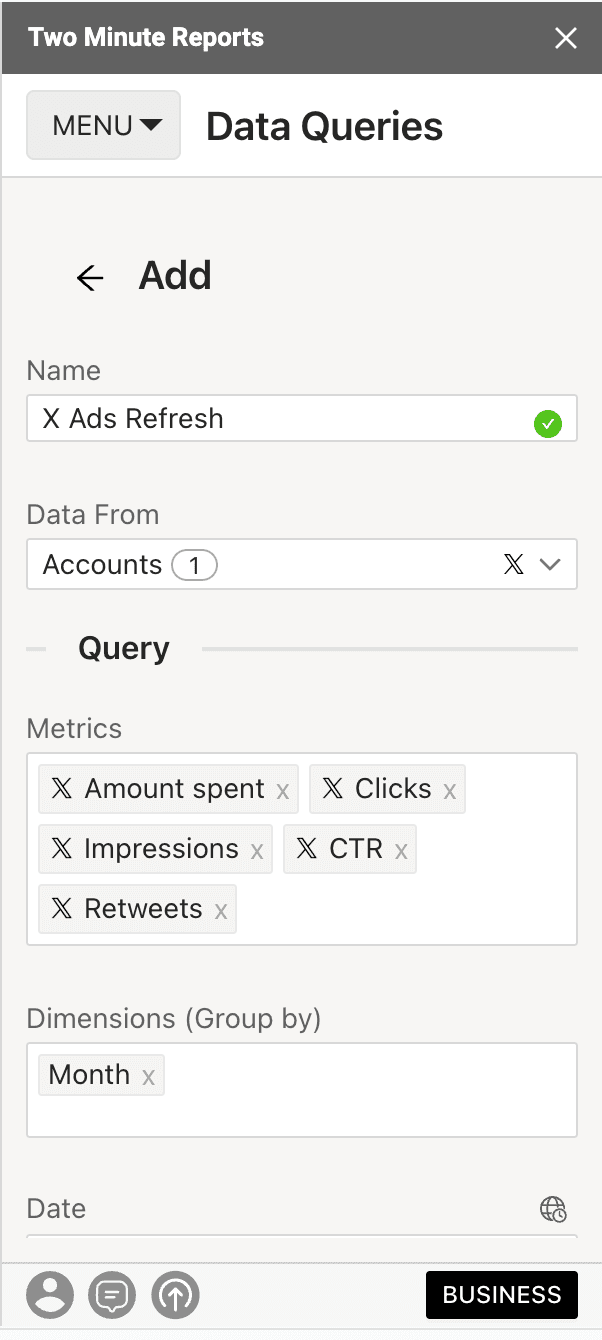Click the profile account icon

[50, 1296]
